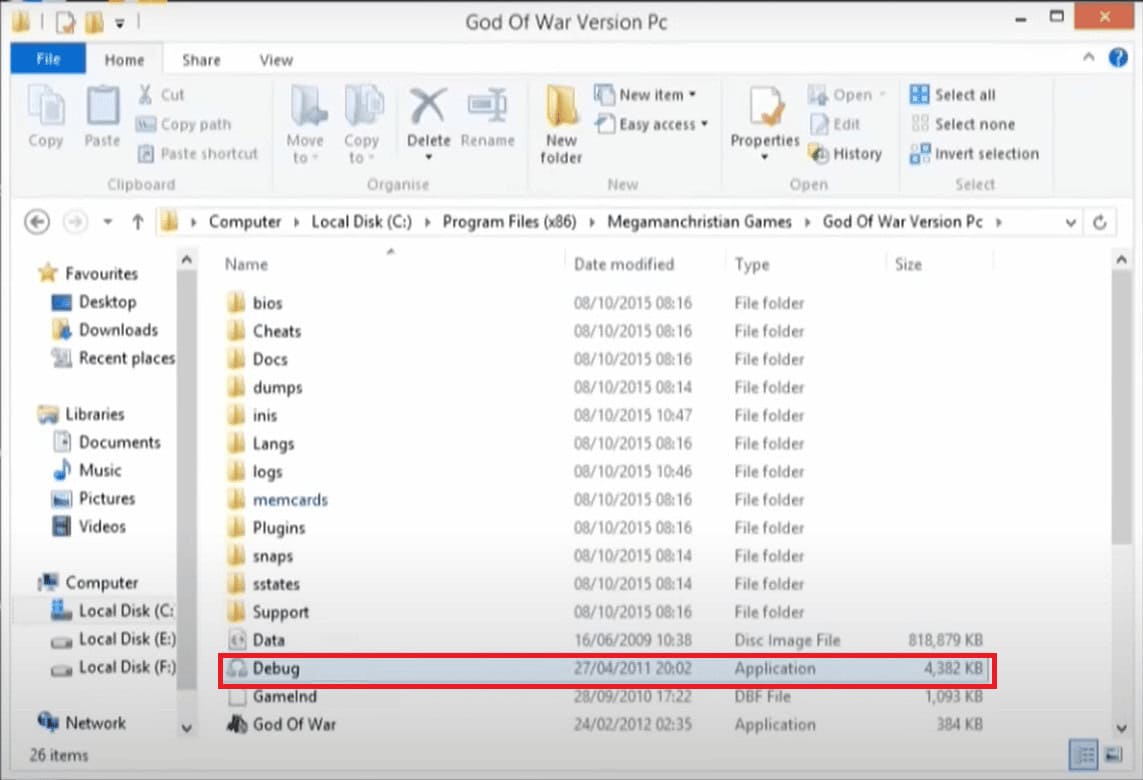Select the Debug application

click(607, 668)
